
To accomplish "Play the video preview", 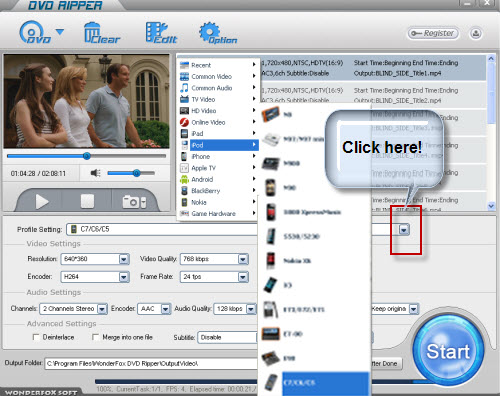I will click(x=42, y=202).
